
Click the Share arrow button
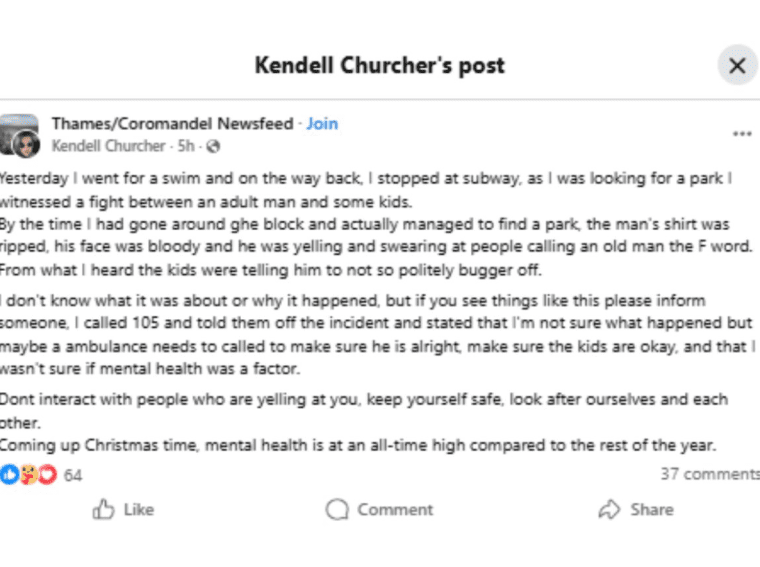(635, 510)
